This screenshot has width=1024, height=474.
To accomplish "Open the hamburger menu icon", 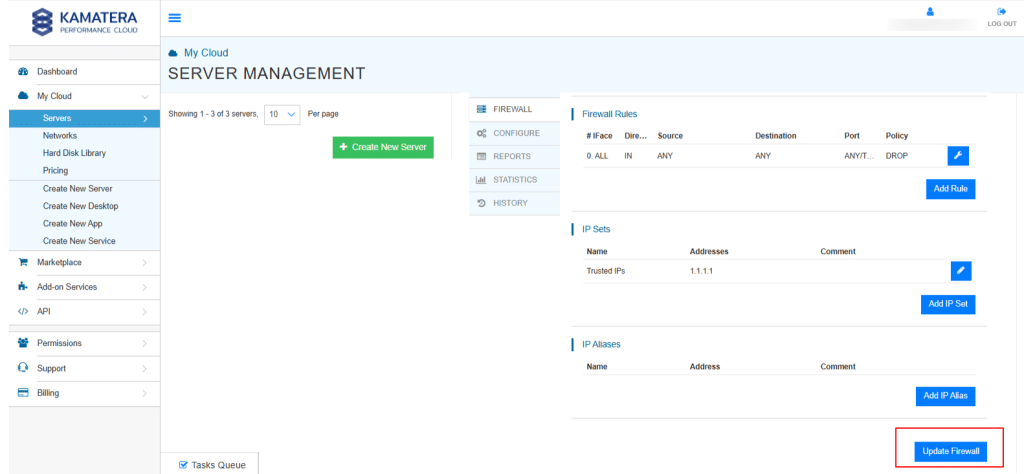I will [174, 18].
